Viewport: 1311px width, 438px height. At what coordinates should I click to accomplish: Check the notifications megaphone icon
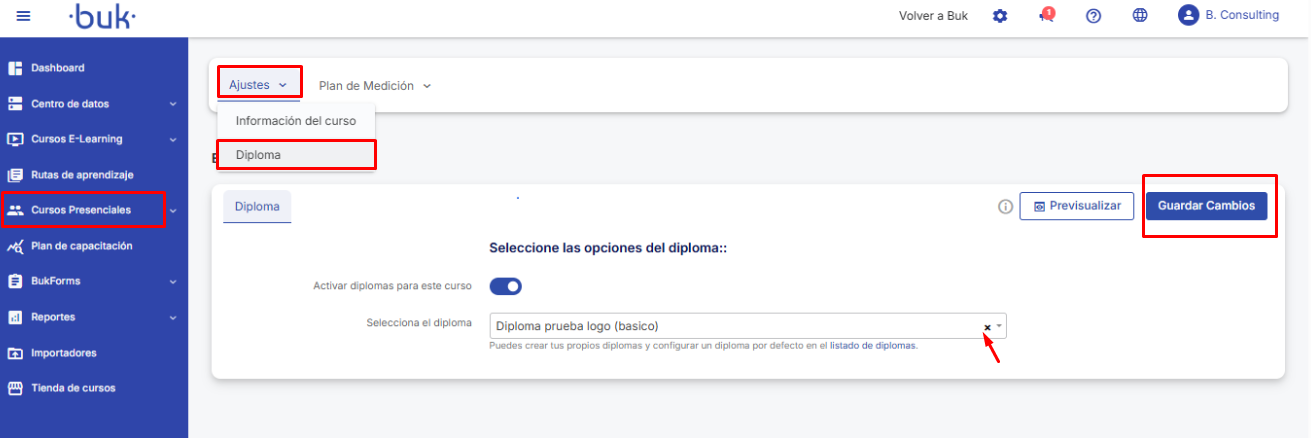coord(1047,16)
